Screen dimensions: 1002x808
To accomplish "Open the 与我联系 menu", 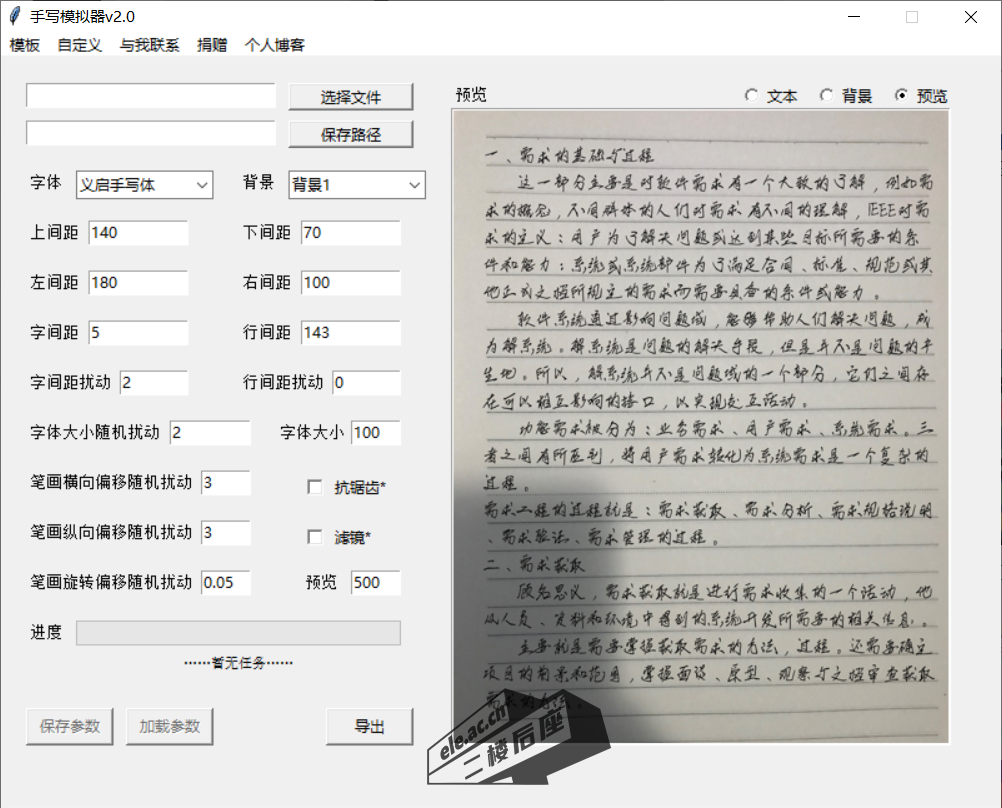I will coord(149,45).
